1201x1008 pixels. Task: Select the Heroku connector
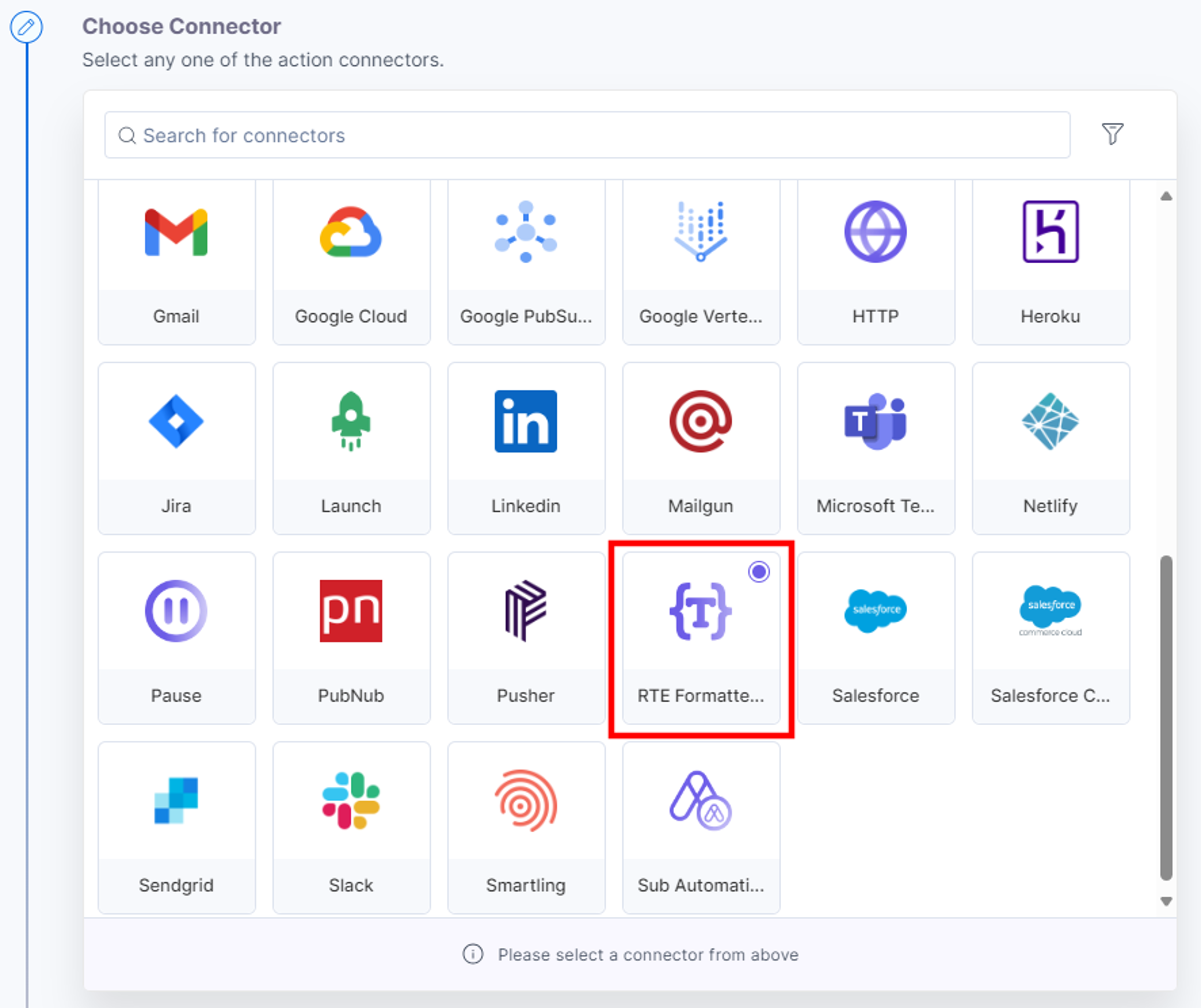(x=1051, y=262)
